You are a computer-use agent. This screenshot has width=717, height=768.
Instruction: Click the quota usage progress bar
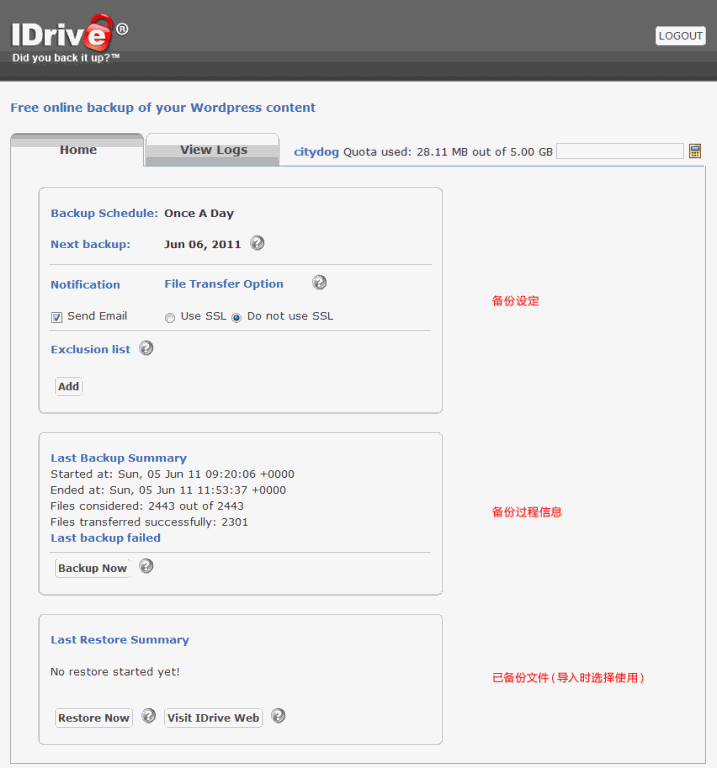click(x=619, y=151)
